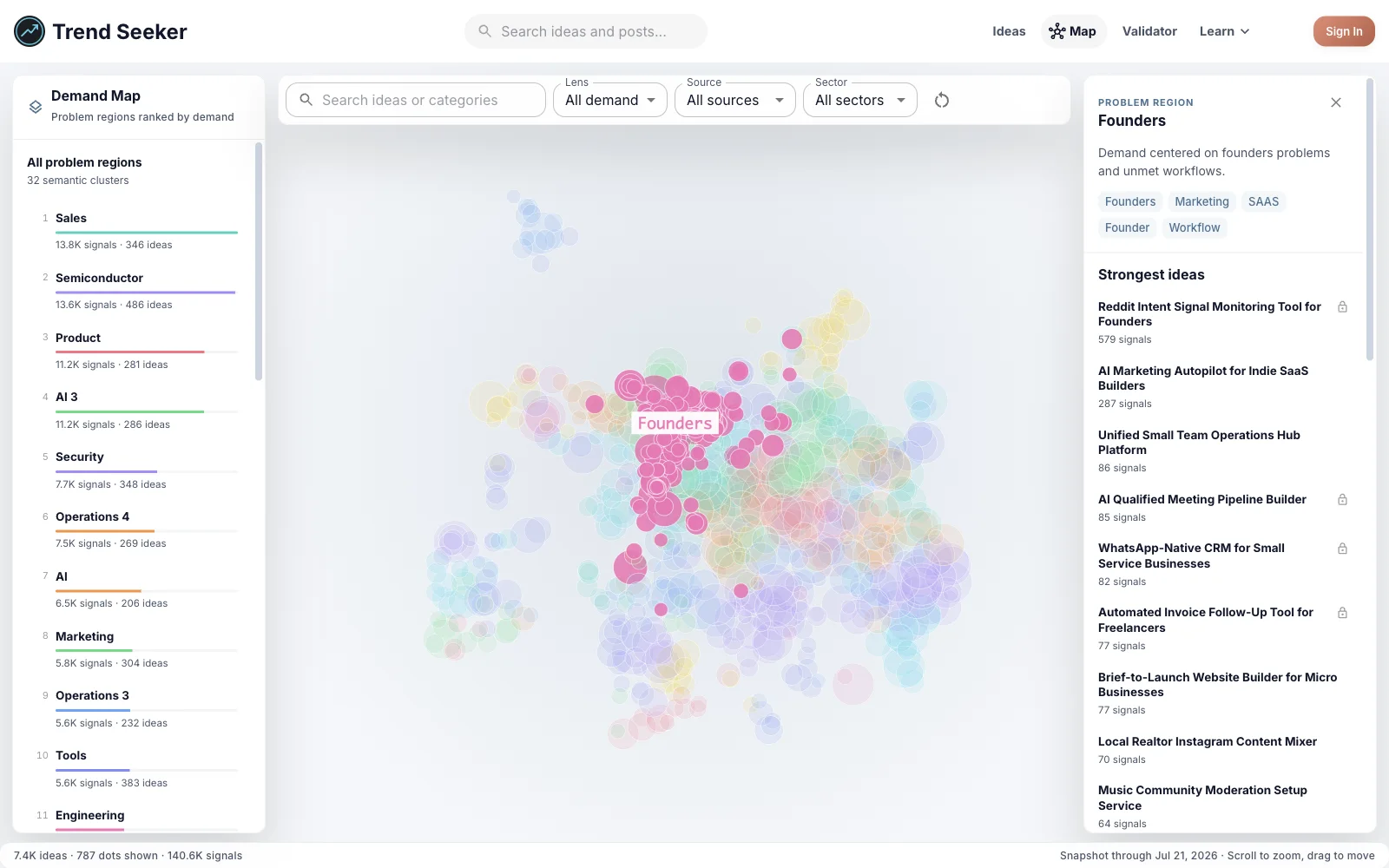Click the magnifier icon in the top search bar

click(485, 31)
